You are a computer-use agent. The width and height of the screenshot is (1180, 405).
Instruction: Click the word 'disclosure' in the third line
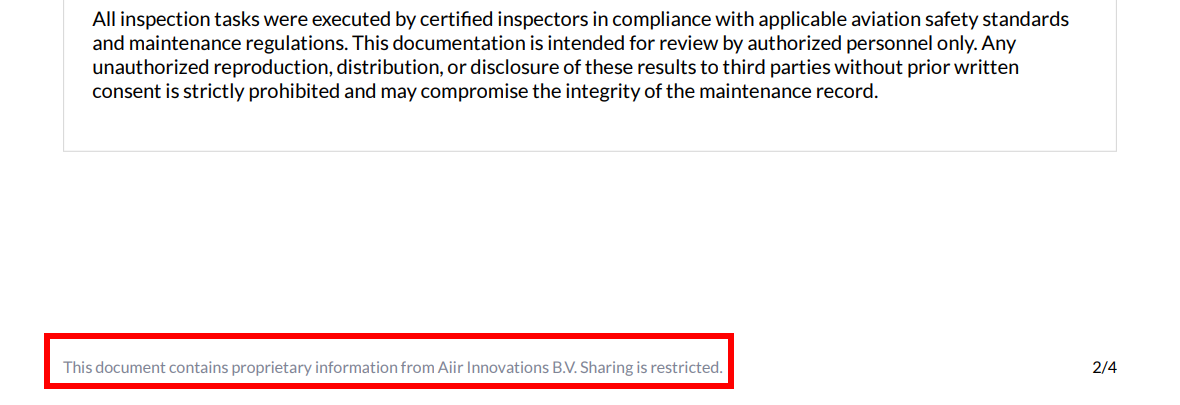(x=512, y=68)
